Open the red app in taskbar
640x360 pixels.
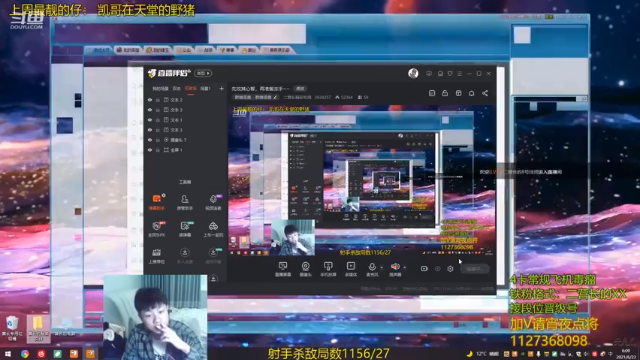click(x=41, y=354)
